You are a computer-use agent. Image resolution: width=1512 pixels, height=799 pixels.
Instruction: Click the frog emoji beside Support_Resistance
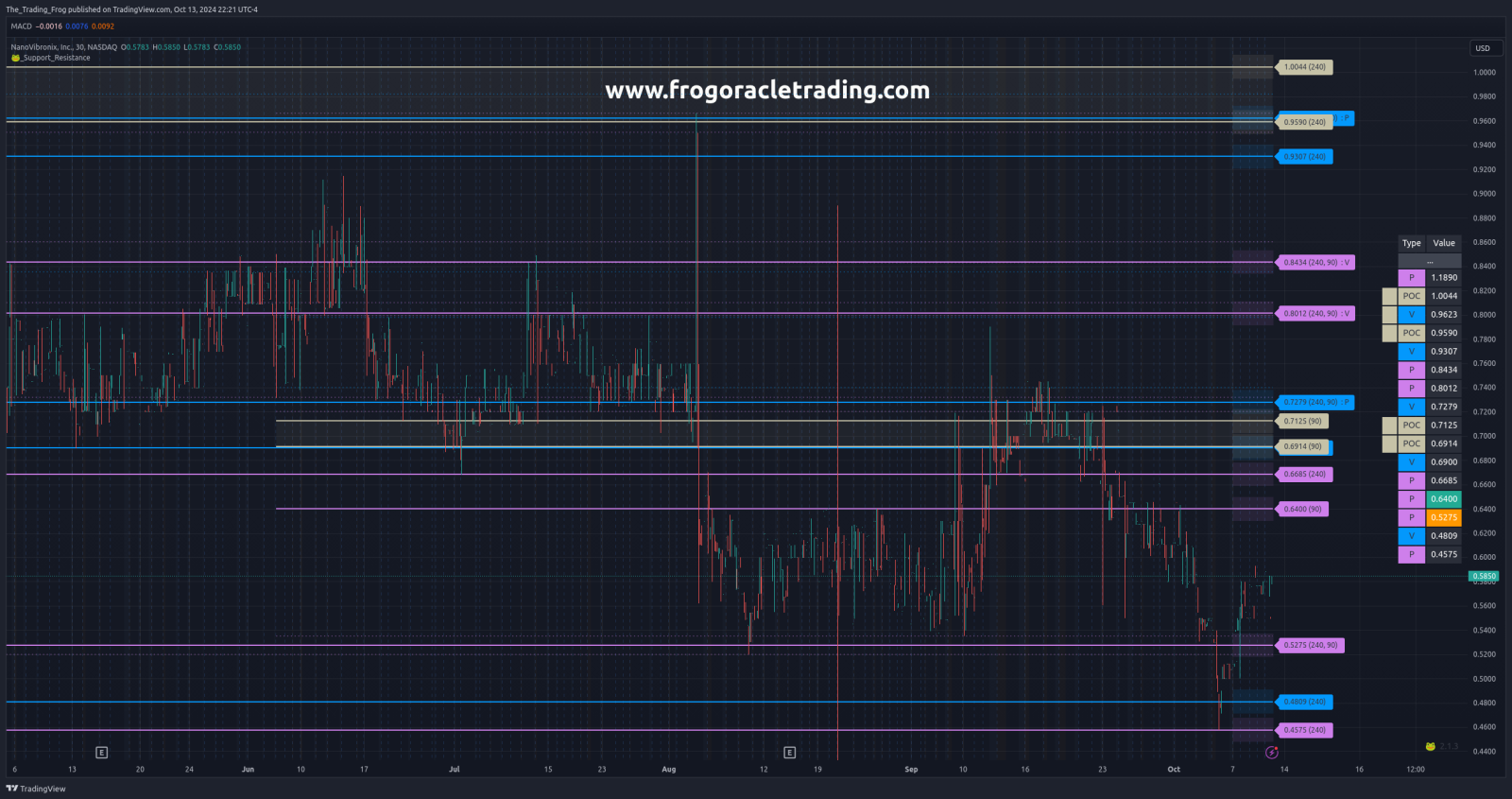point(15,58)
